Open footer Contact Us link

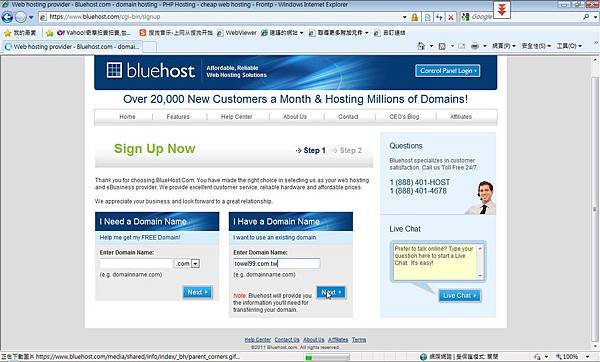click(x=287, y=340)
